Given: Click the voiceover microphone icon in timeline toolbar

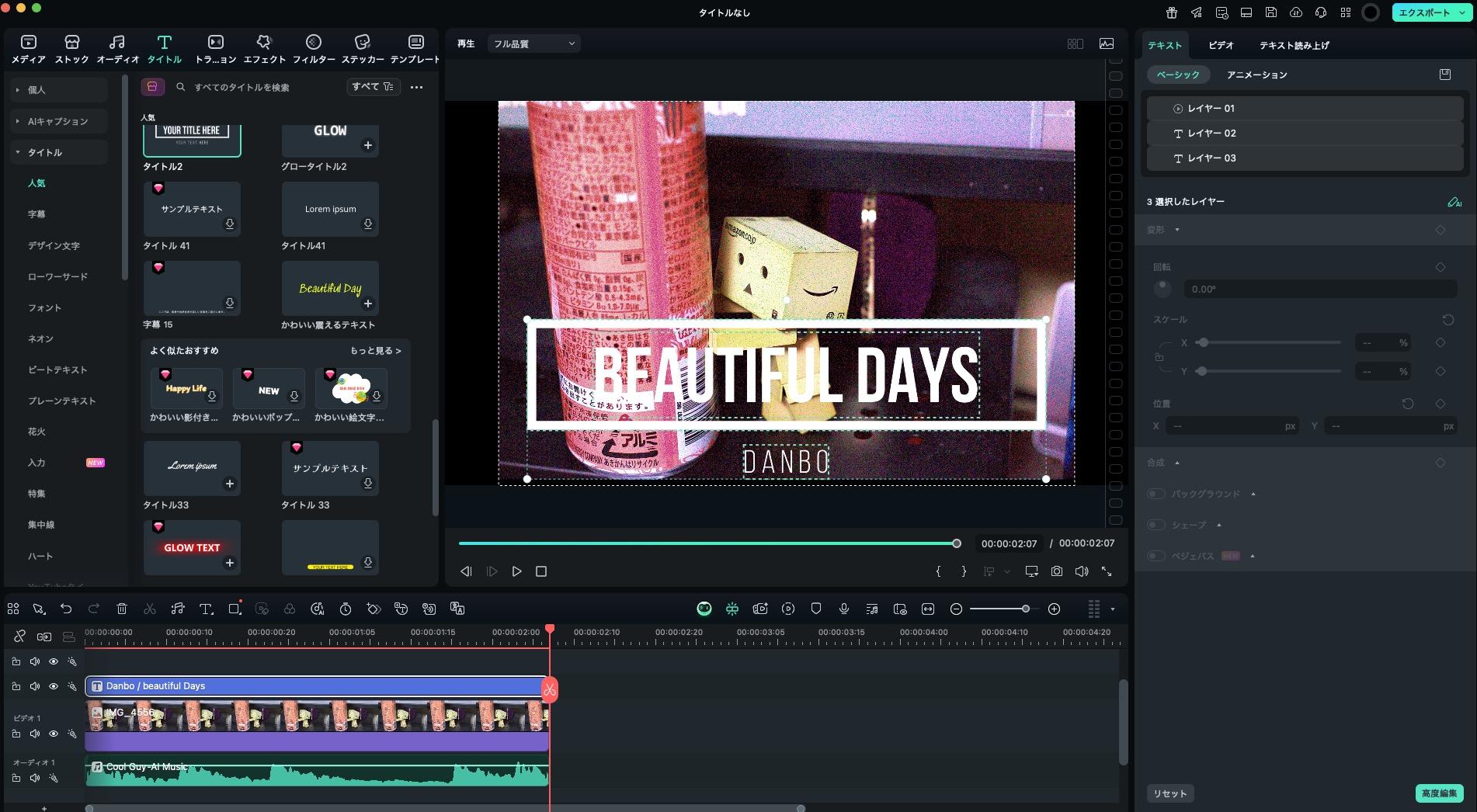Looking at the screenshot, I should click(x=844, y=609).
